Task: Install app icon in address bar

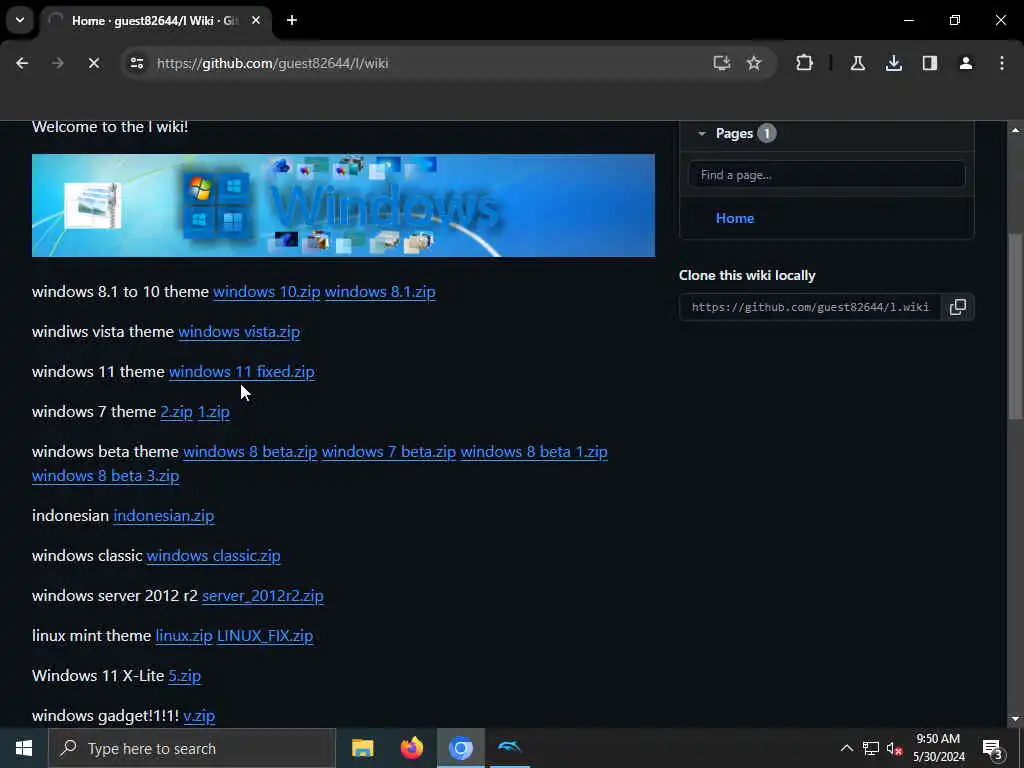Action: pos(721,63)
